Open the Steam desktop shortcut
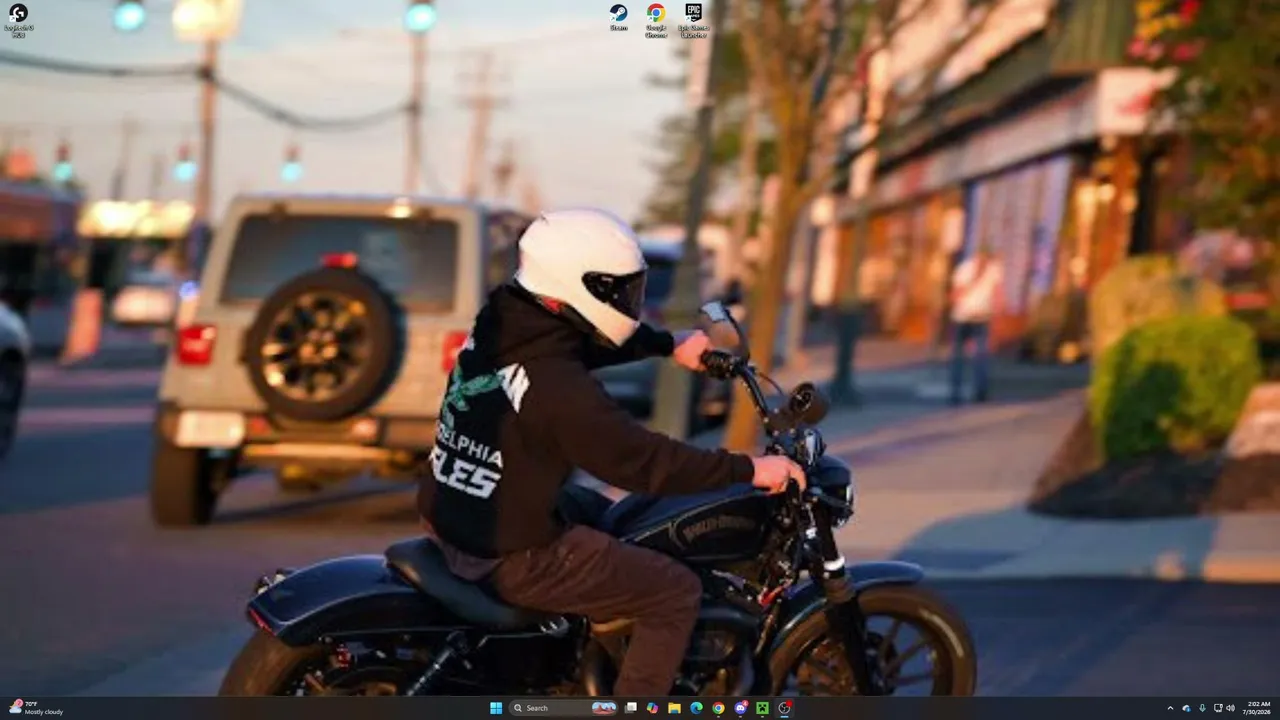 (619, 18)
